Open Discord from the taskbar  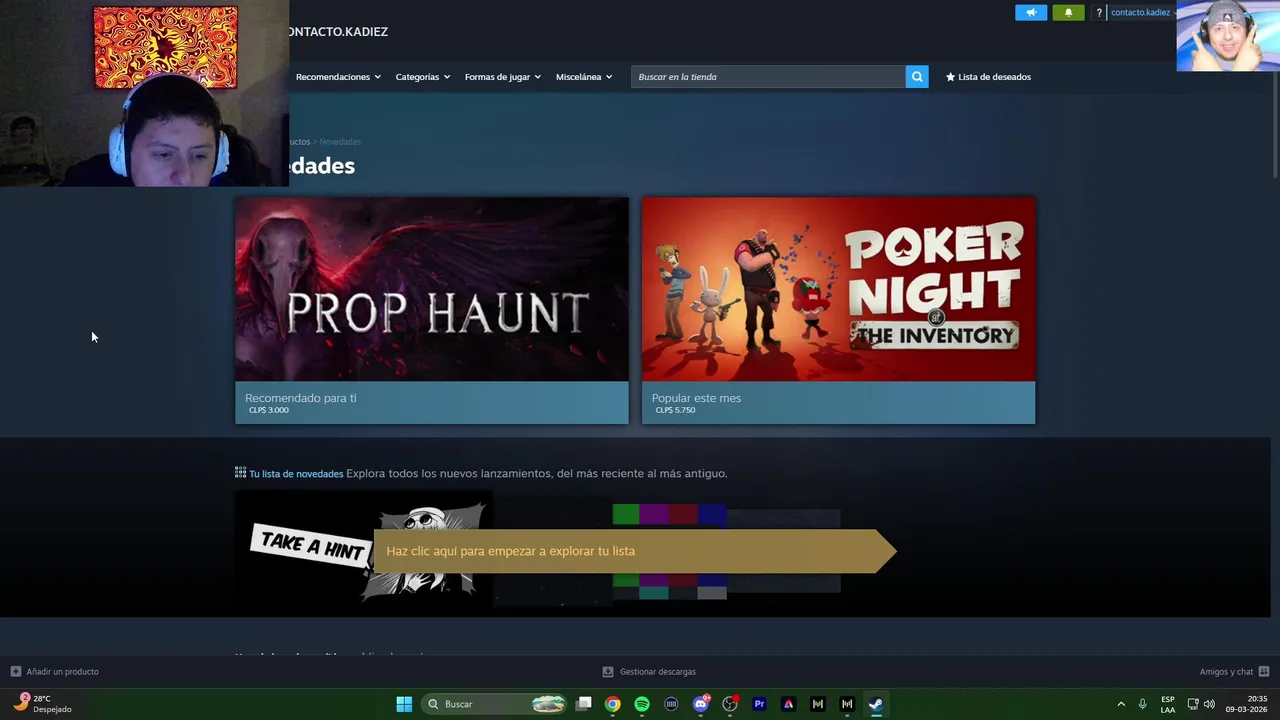click(x=701, y=704)
